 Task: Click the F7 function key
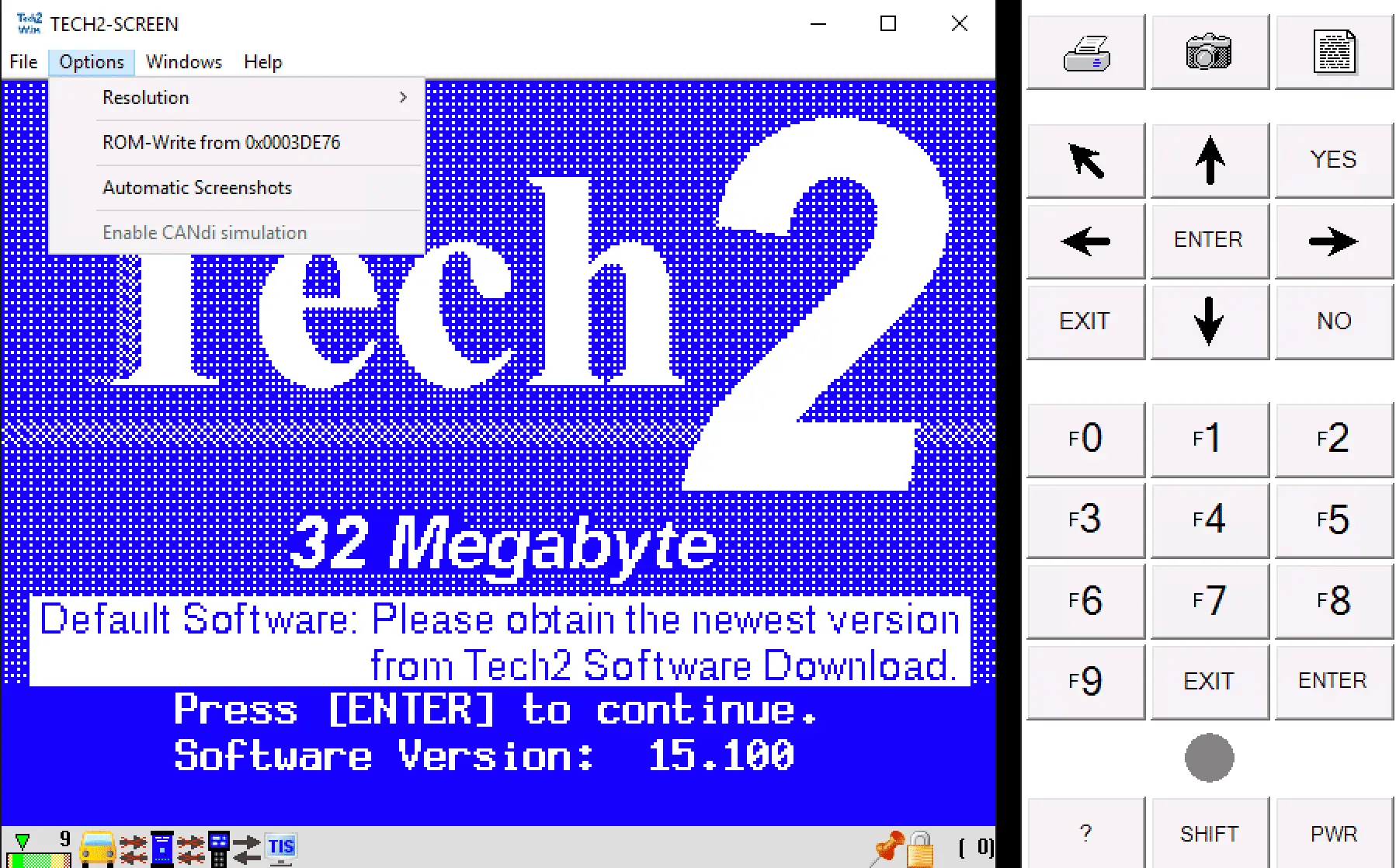pyautogui.click(x=1209, y=601)
